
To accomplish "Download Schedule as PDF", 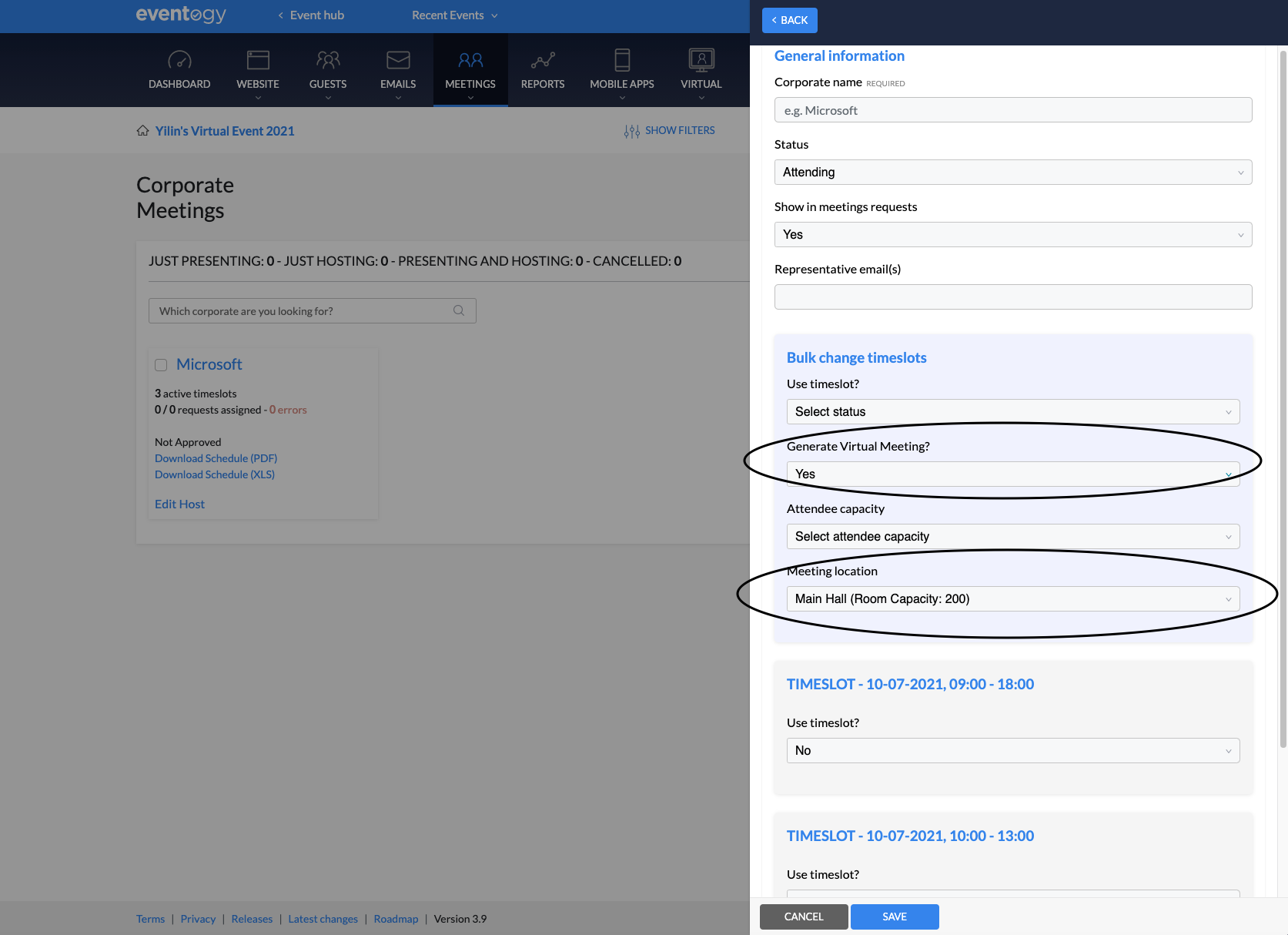I will (x=216, y=458).
